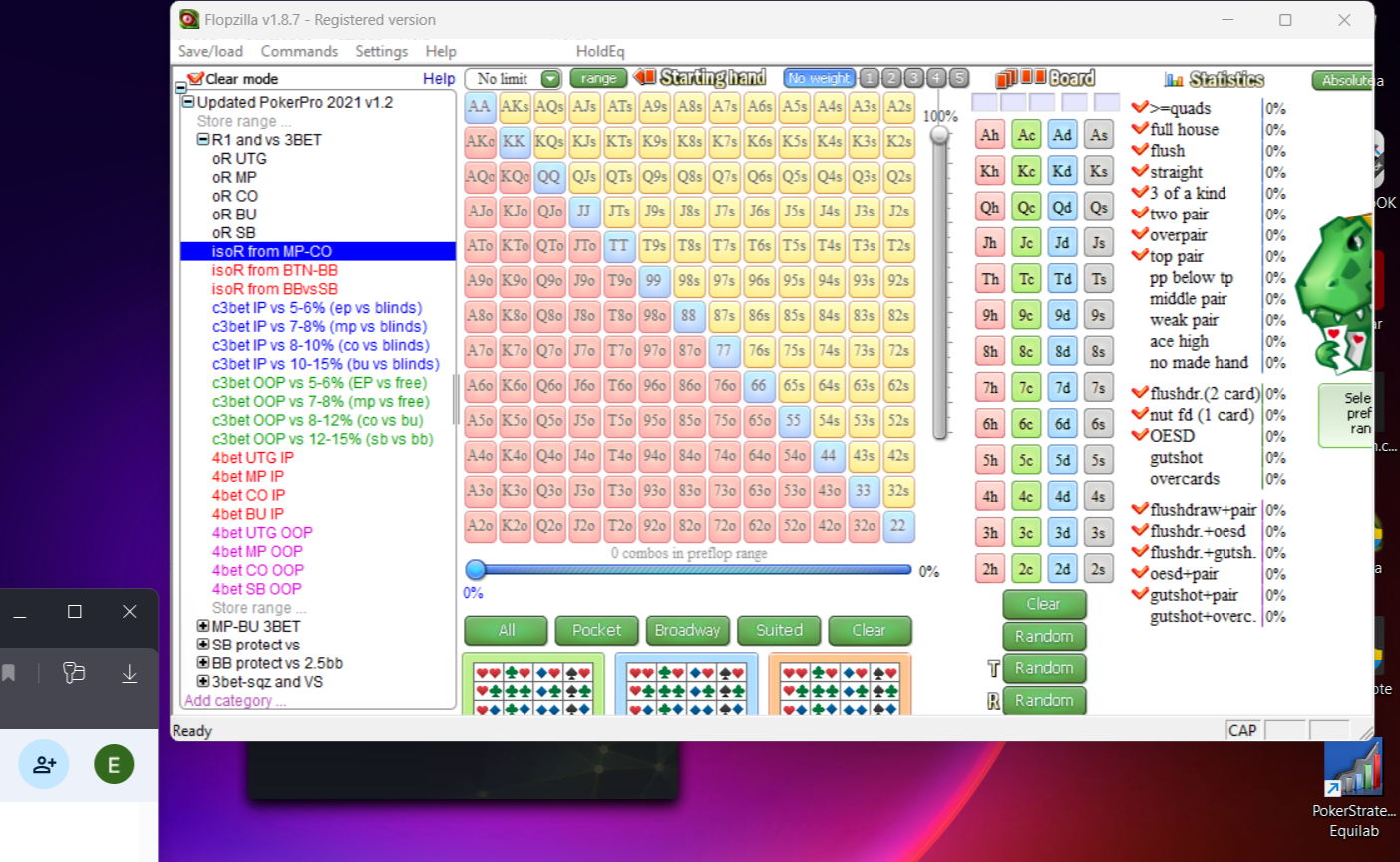Open the Settings menu
Screen dimensions: 1400x862
click(381, 51)
